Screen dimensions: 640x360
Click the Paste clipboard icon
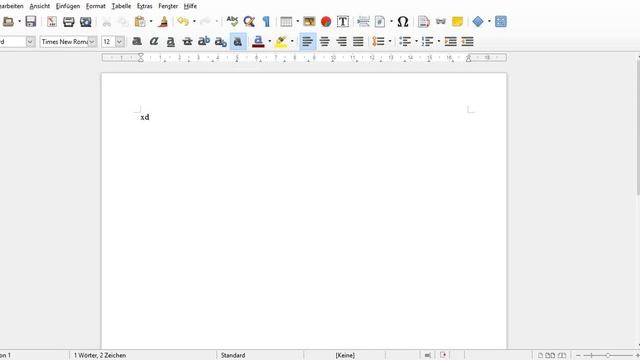point(140,22)
